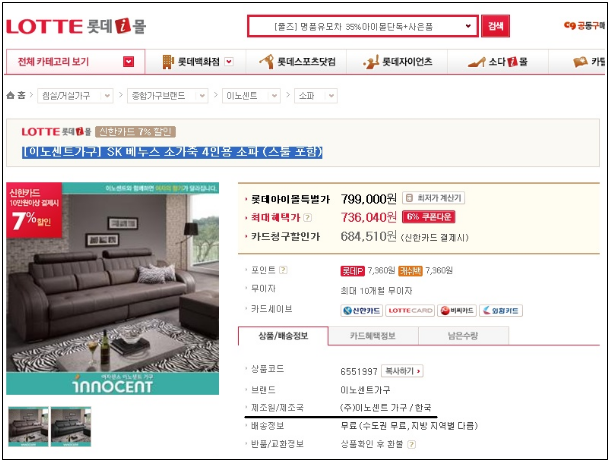Open the 최저가 계산기 calculator
Screen dimensions: 609x462
(433, 198)
